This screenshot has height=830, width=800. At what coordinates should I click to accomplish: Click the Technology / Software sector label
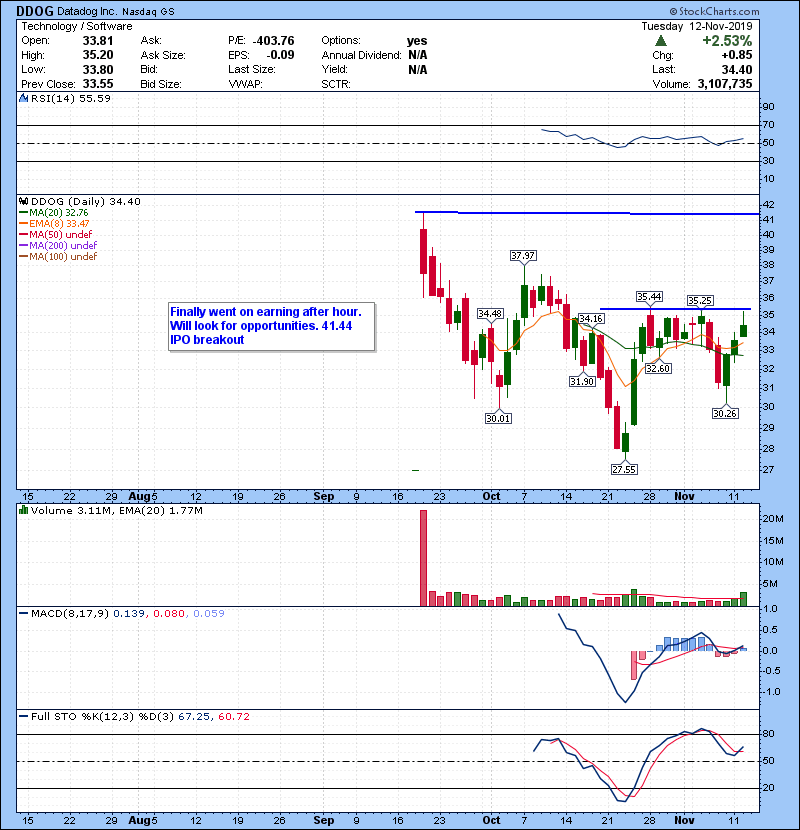(77, 26)
